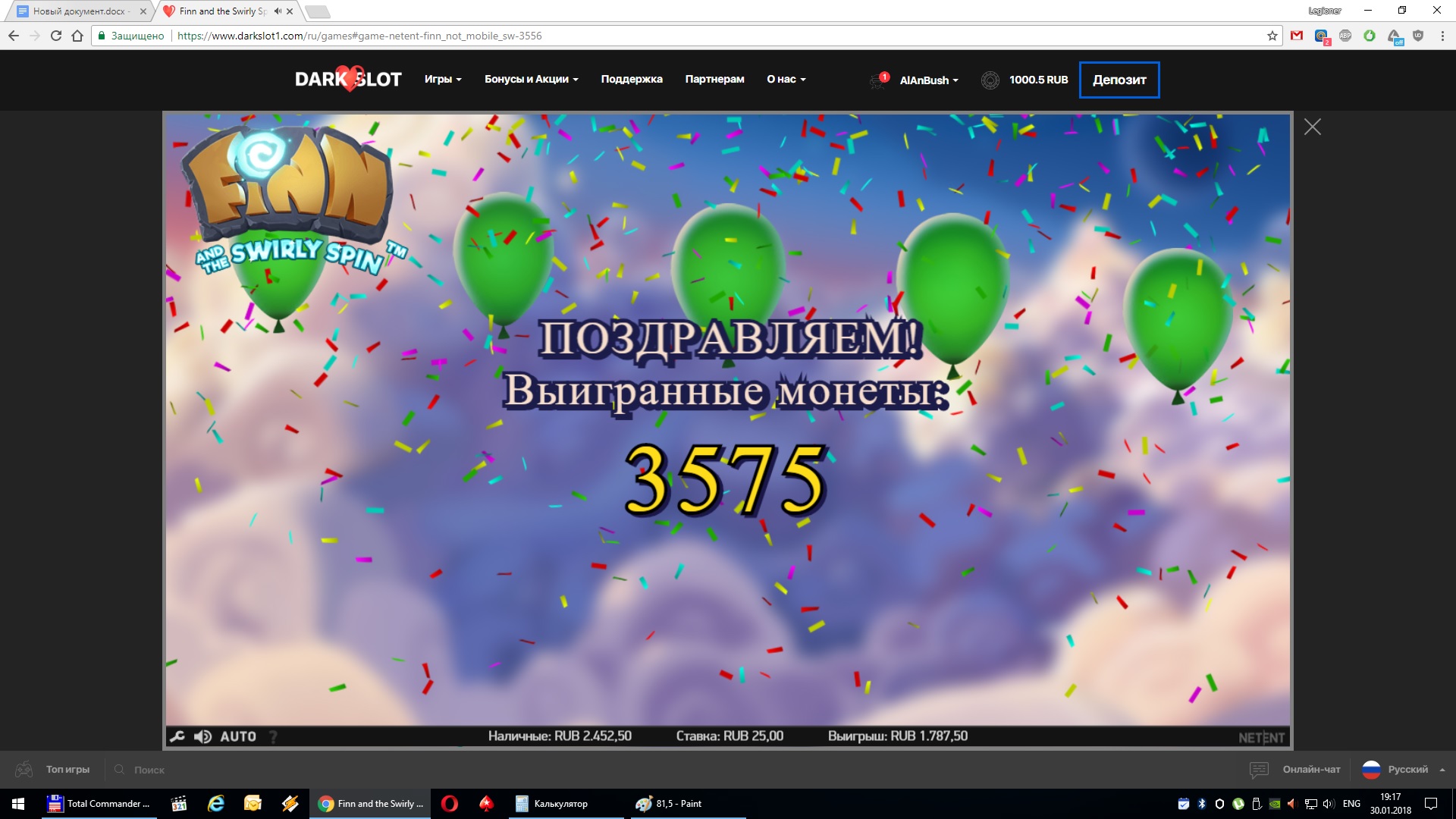This screenshot has height=819, width=1456.
Task: Switch to Chrome Finn and the Swirly taskbar item
Action: [x=372, y=804]
